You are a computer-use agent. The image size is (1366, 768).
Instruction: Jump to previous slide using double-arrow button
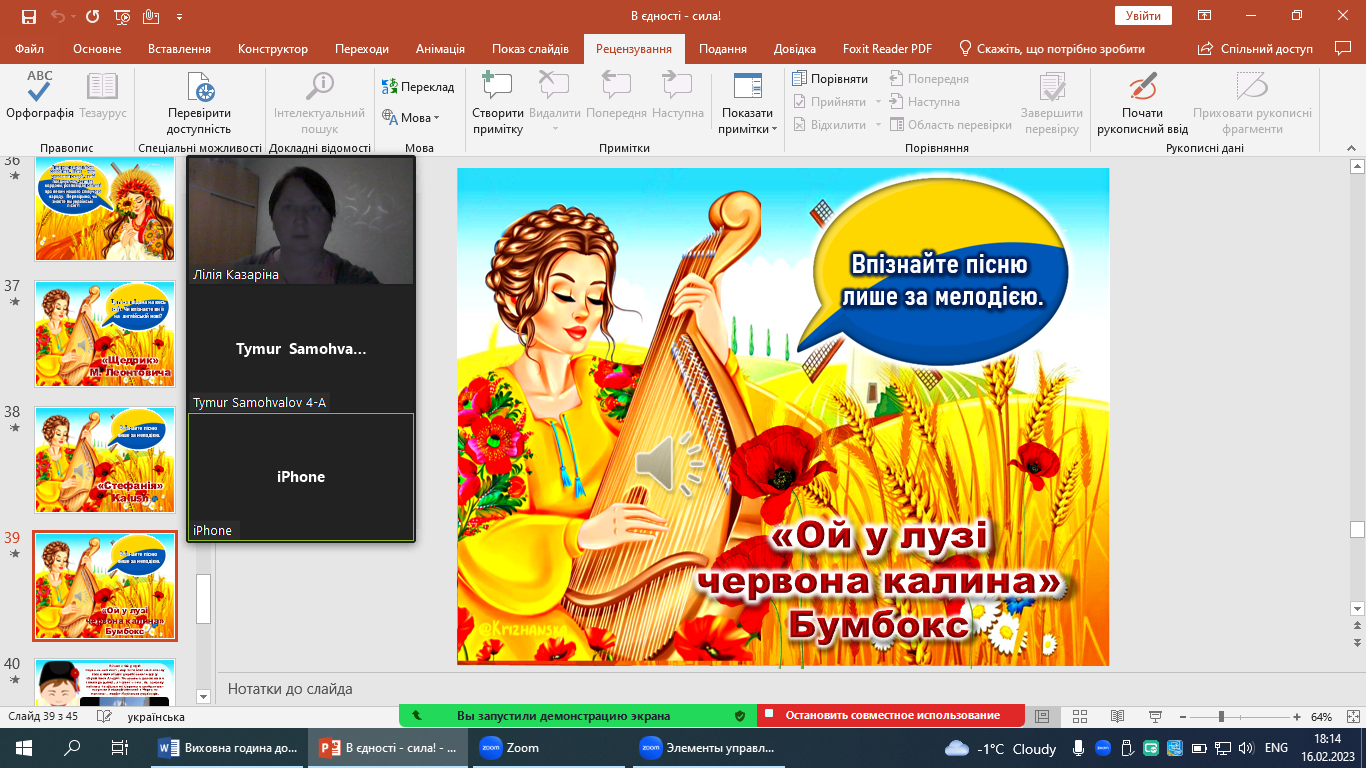(x=1357, y=627)
